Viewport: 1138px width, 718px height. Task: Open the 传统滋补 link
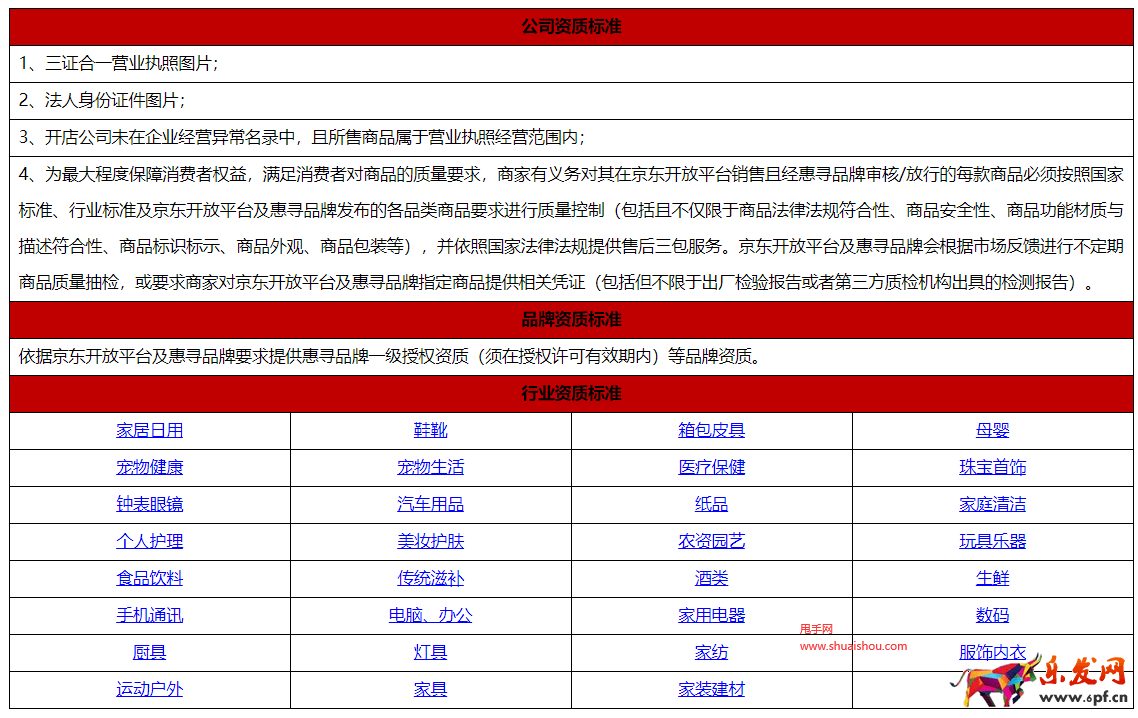point(430,579)
